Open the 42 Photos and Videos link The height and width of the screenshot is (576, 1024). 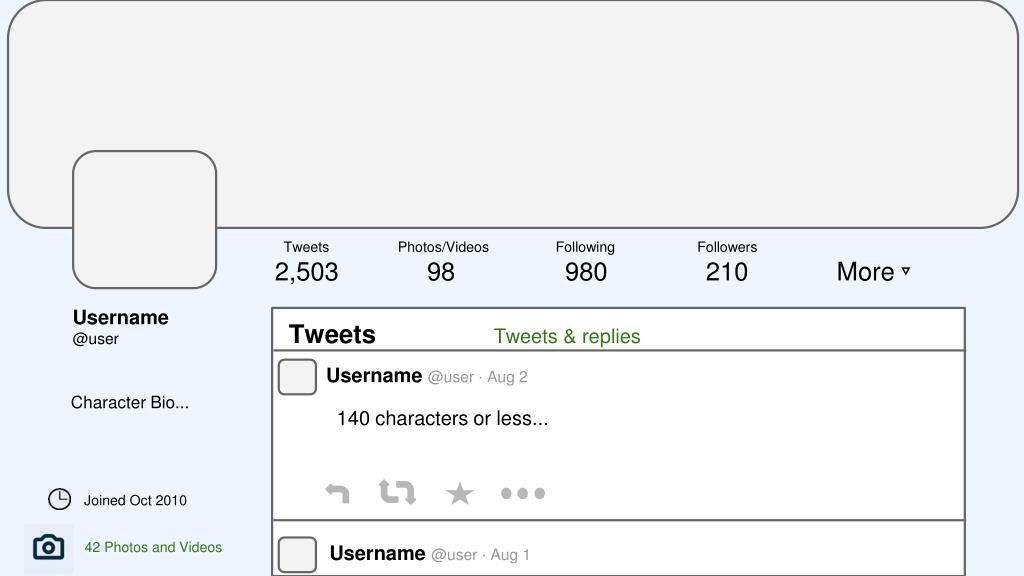click(153, 547)
